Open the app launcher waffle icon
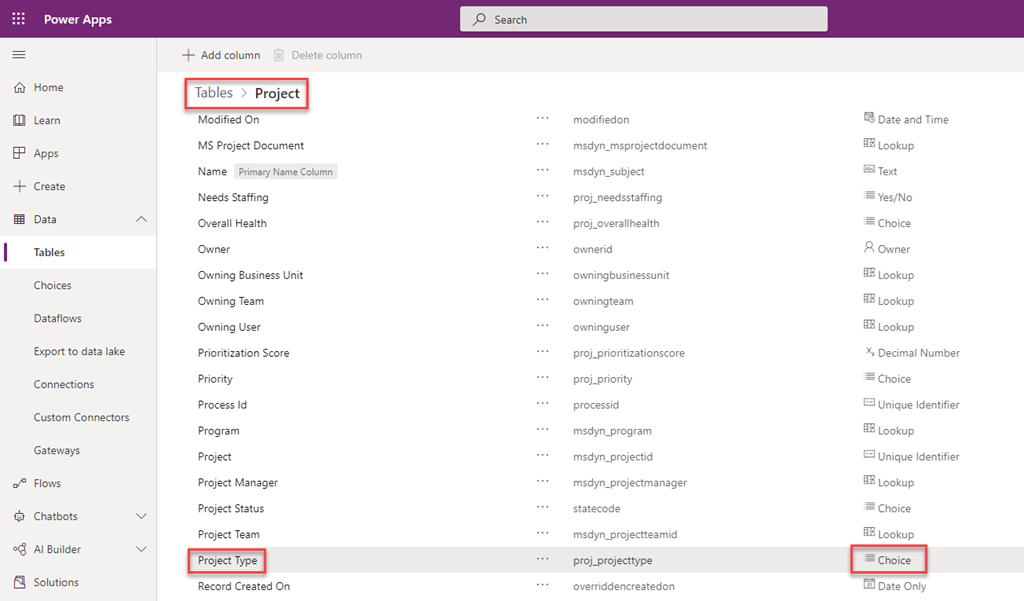Image resolution: width=1024 pixels, height=601 pixels. (19, 19)
